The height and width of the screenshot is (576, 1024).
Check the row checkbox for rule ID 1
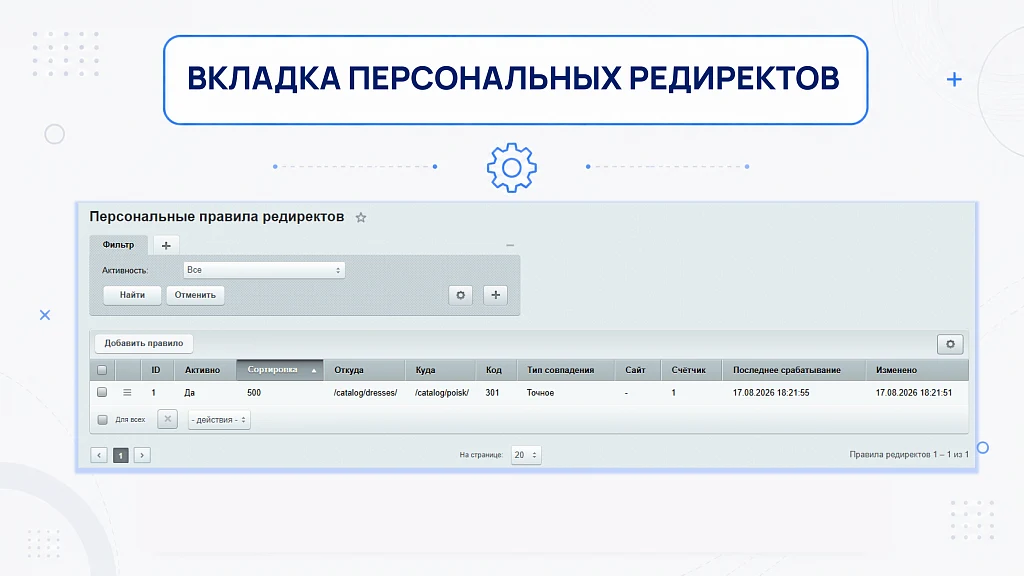point(102,392)
